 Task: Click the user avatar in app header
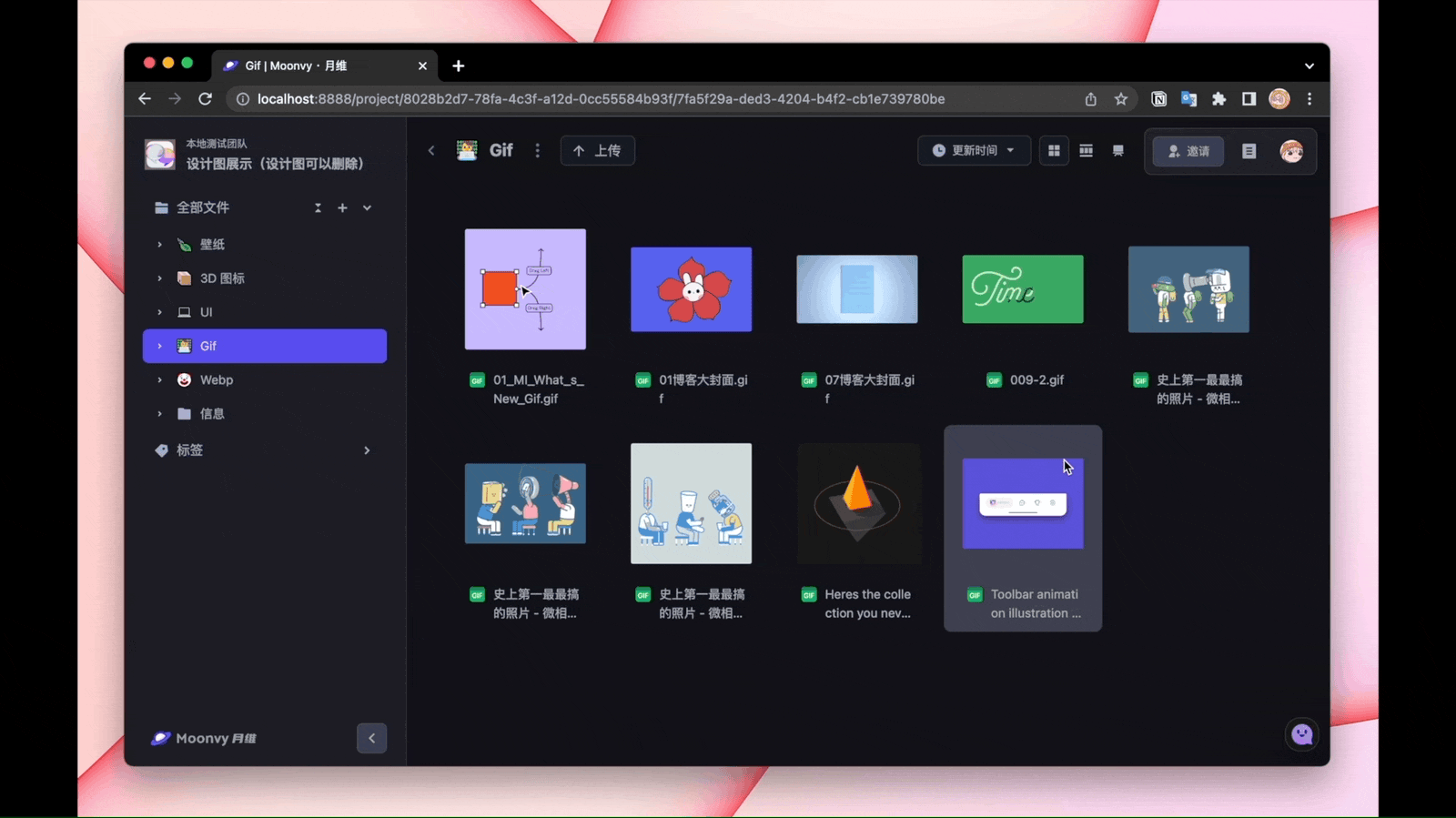(1291, 151)
